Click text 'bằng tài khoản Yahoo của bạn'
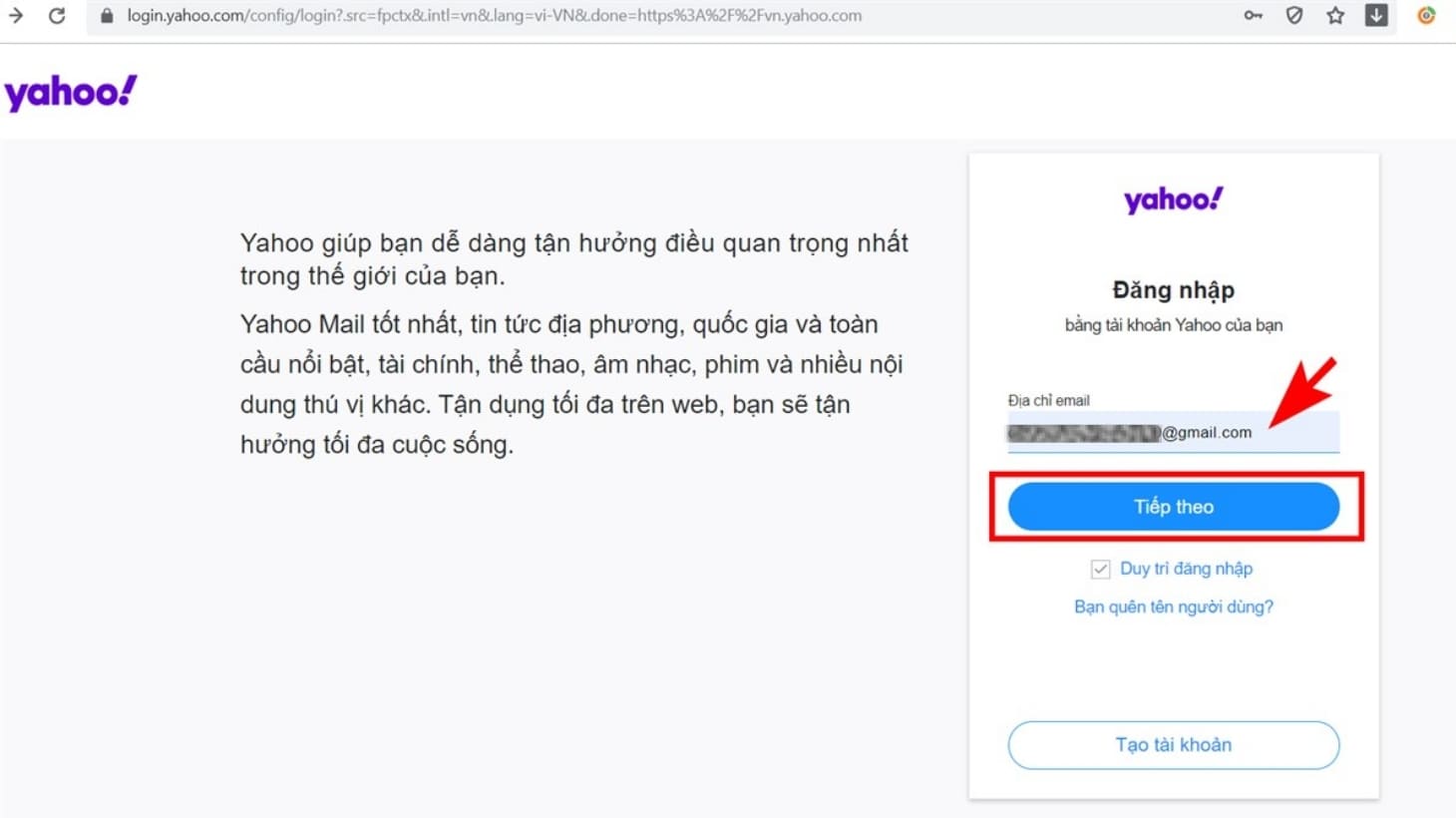The image size is (1456, 818). 1174,325
